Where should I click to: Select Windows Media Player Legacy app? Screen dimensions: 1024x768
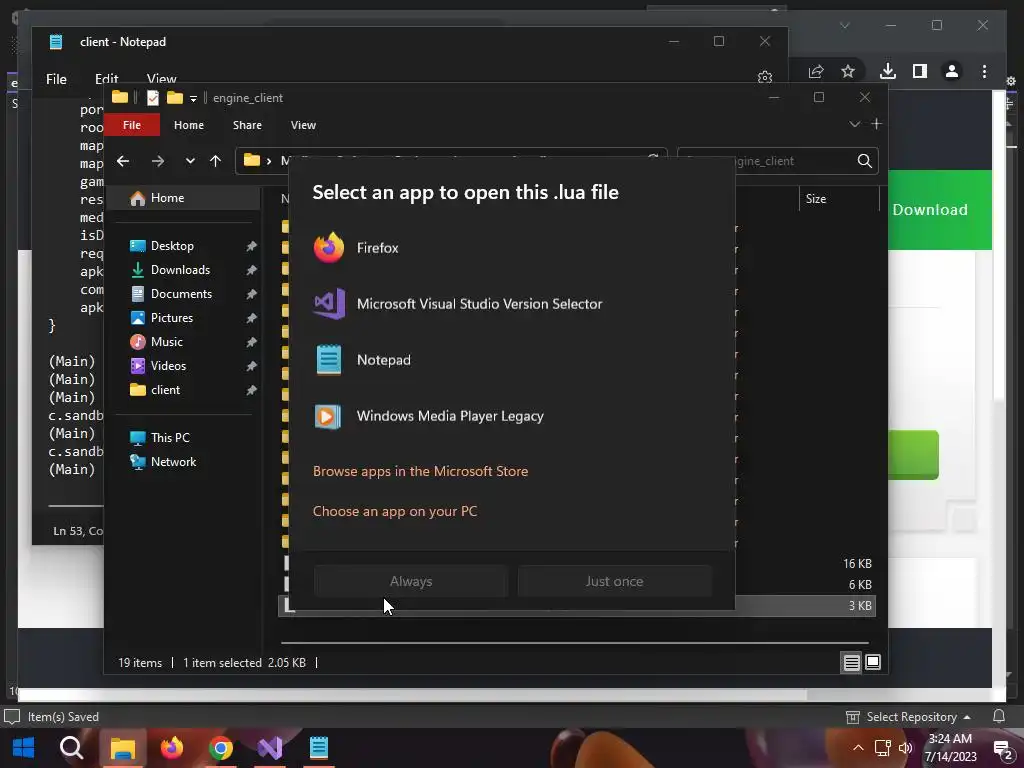point(511,416)
